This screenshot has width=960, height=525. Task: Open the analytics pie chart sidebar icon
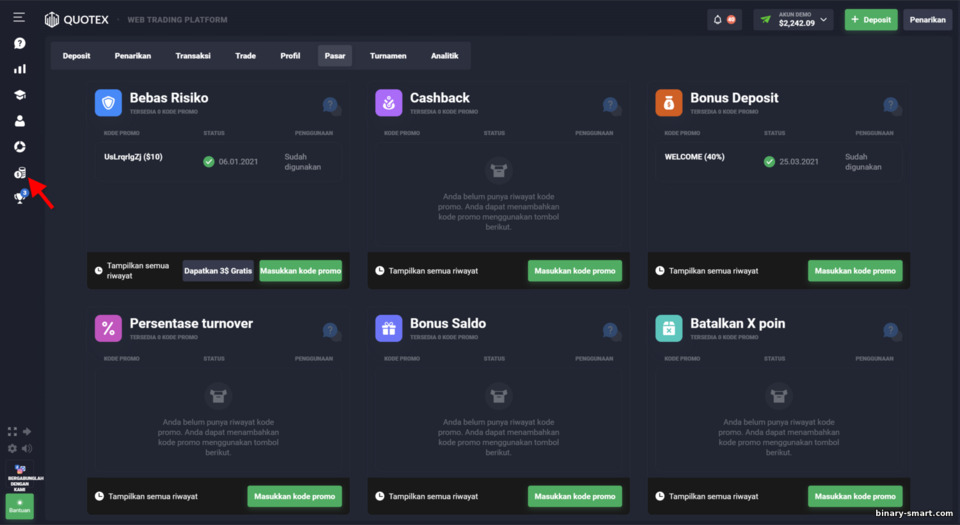click(20, 146)
